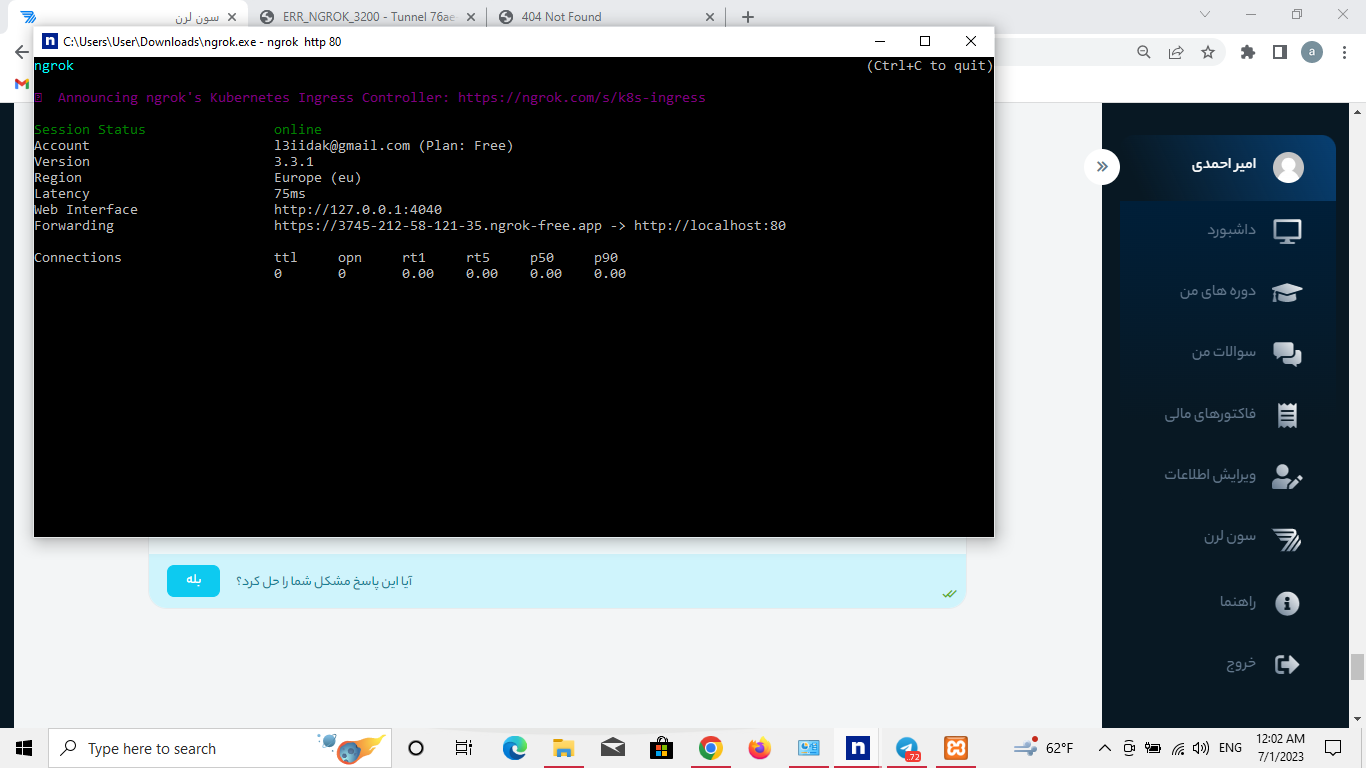This screenshot has height=768, width=1366.
Task: Click the logout arrow icon for خروج
Action: coord(1288,664)
